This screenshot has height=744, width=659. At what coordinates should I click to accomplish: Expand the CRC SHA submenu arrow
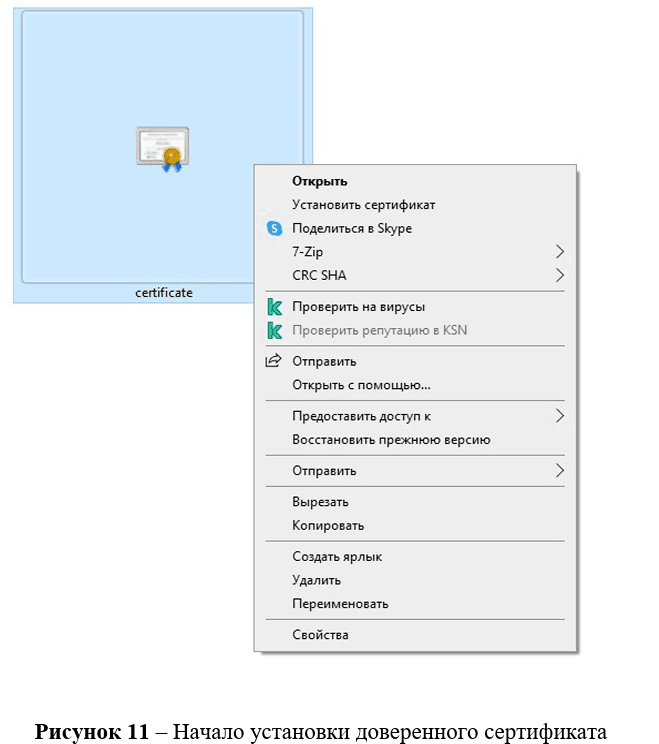[x=559, y=275]
